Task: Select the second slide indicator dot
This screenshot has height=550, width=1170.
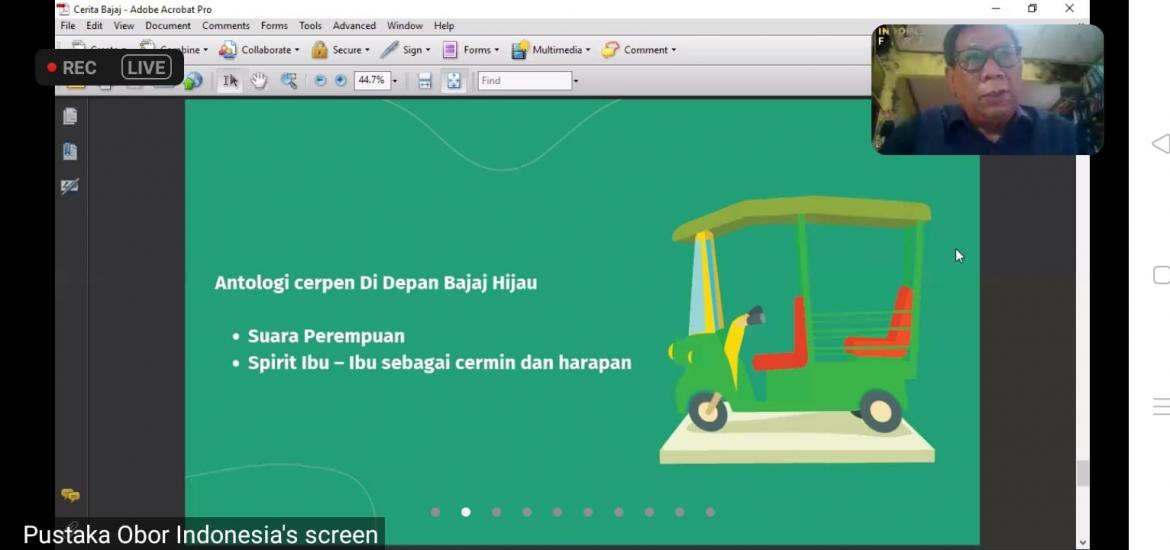Action: pyautogui.click(x=466, y=512)
